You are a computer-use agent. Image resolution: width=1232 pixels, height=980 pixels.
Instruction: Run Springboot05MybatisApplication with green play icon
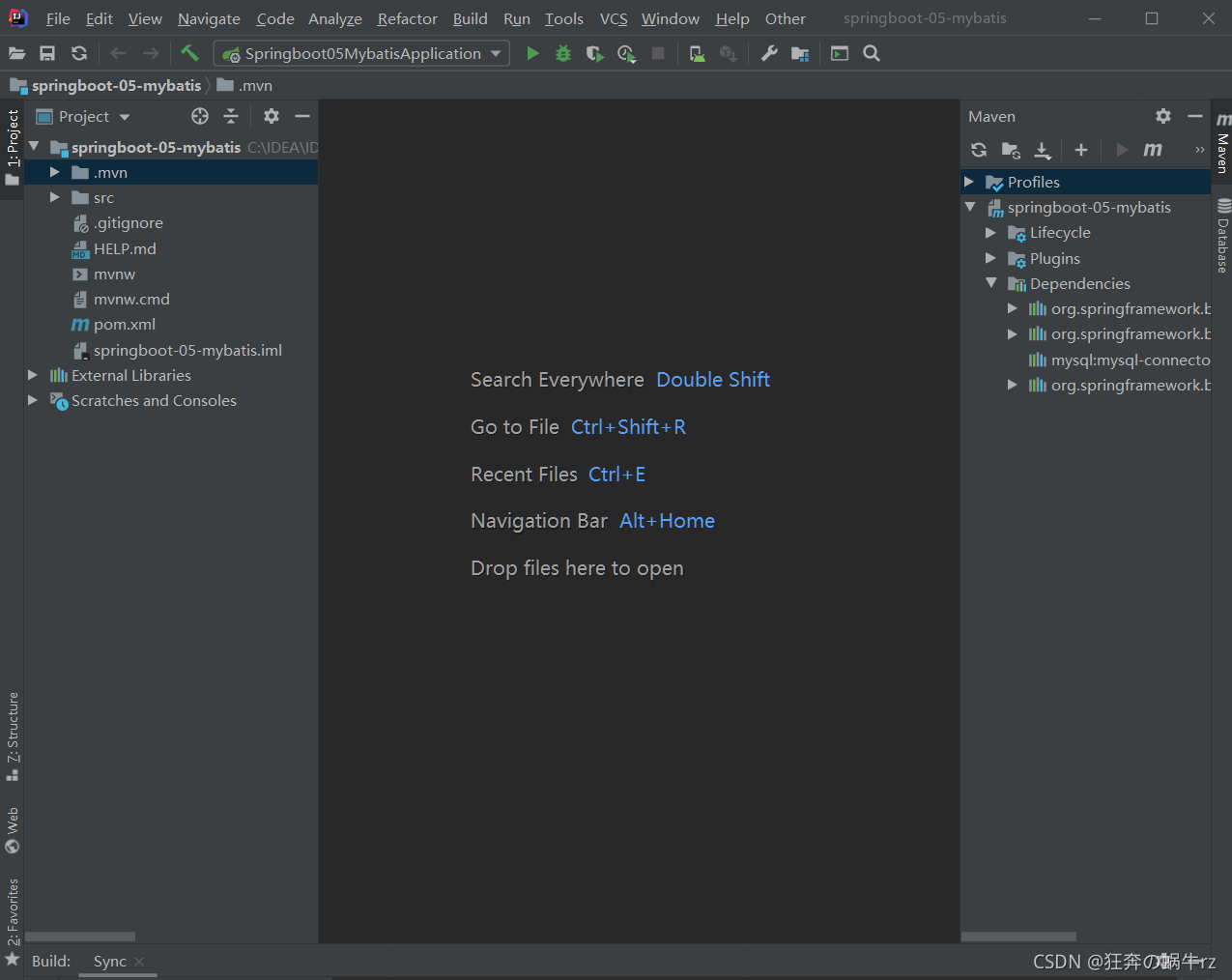point(532,54)
